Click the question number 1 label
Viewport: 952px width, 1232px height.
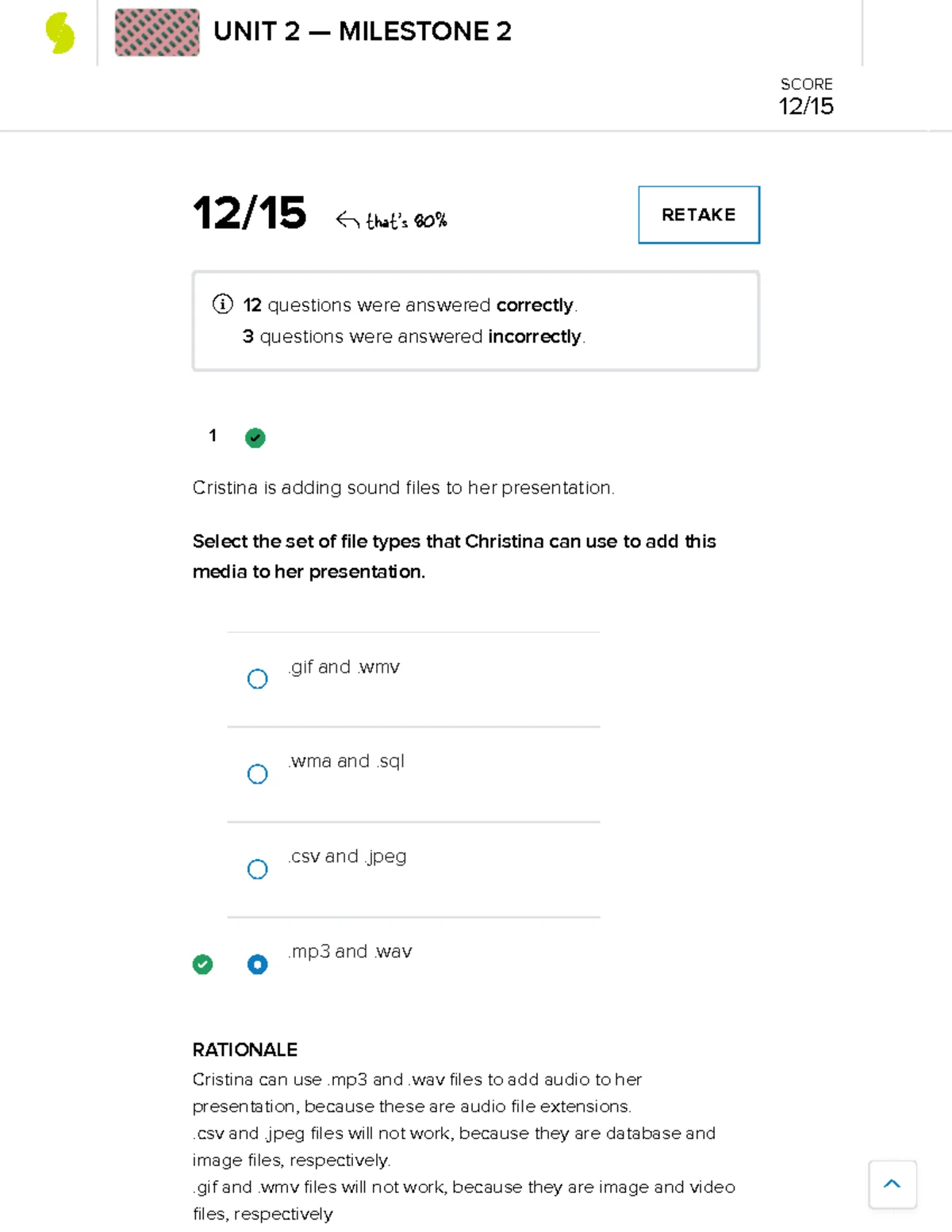coord(213,436)
